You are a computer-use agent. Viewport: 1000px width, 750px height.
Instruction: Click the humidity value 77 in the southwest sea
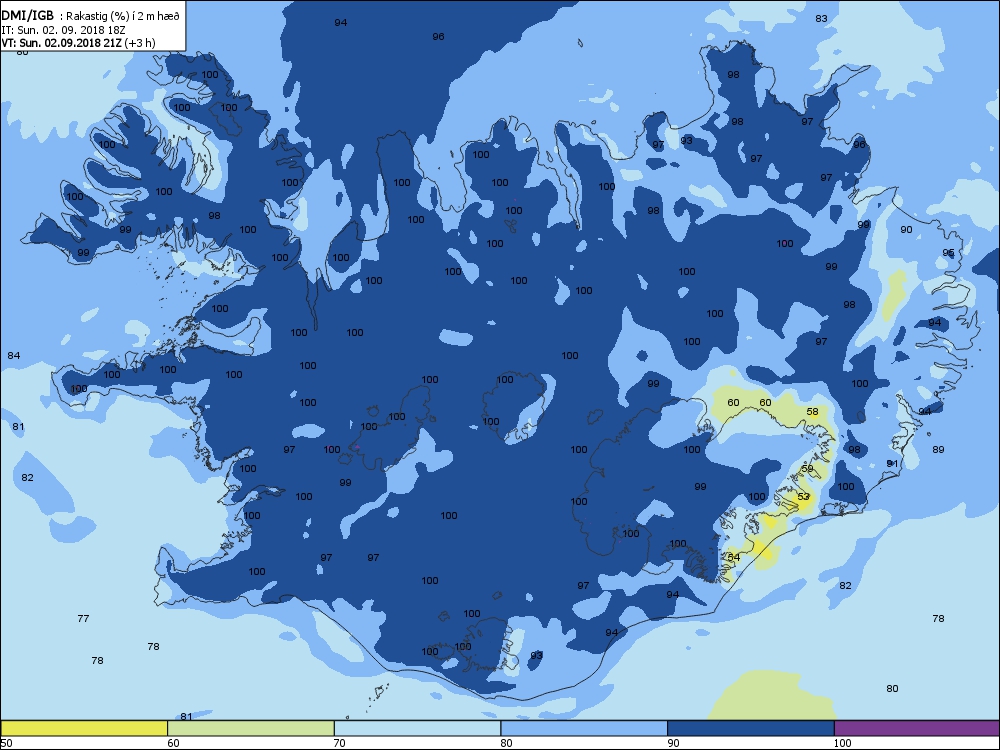pos(83,618)
